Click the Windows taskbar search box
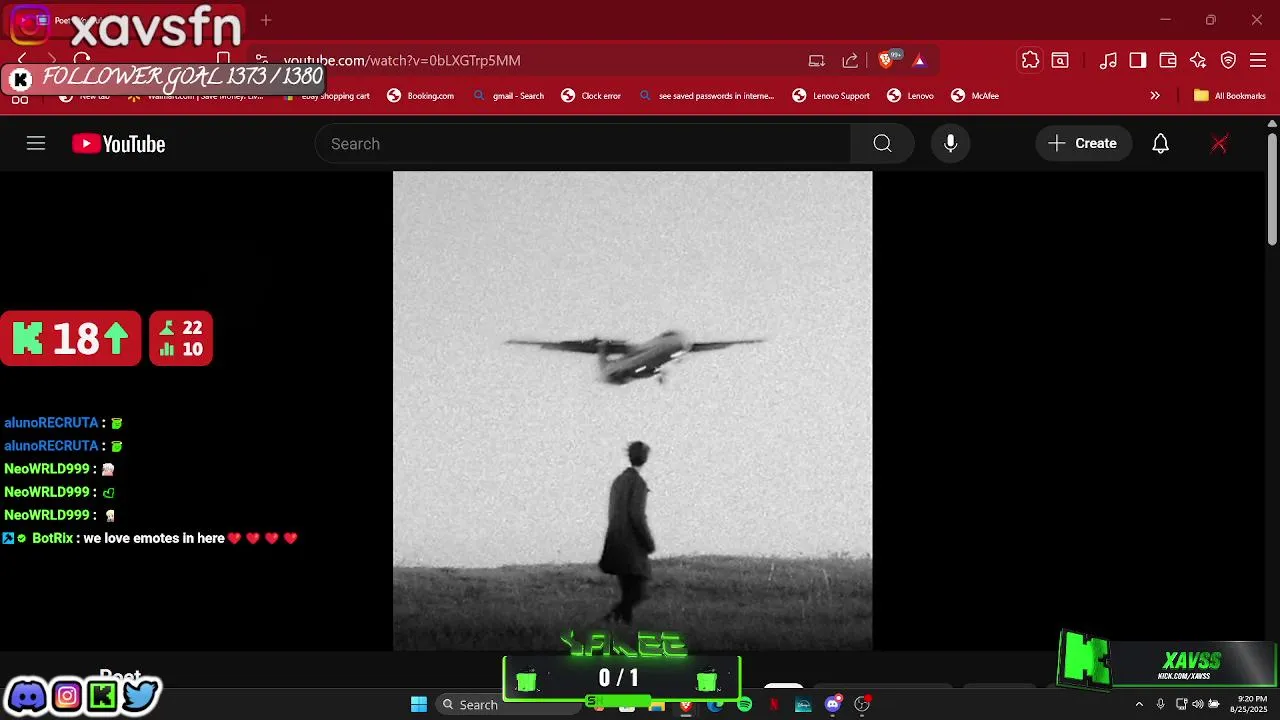 point(508,704)
